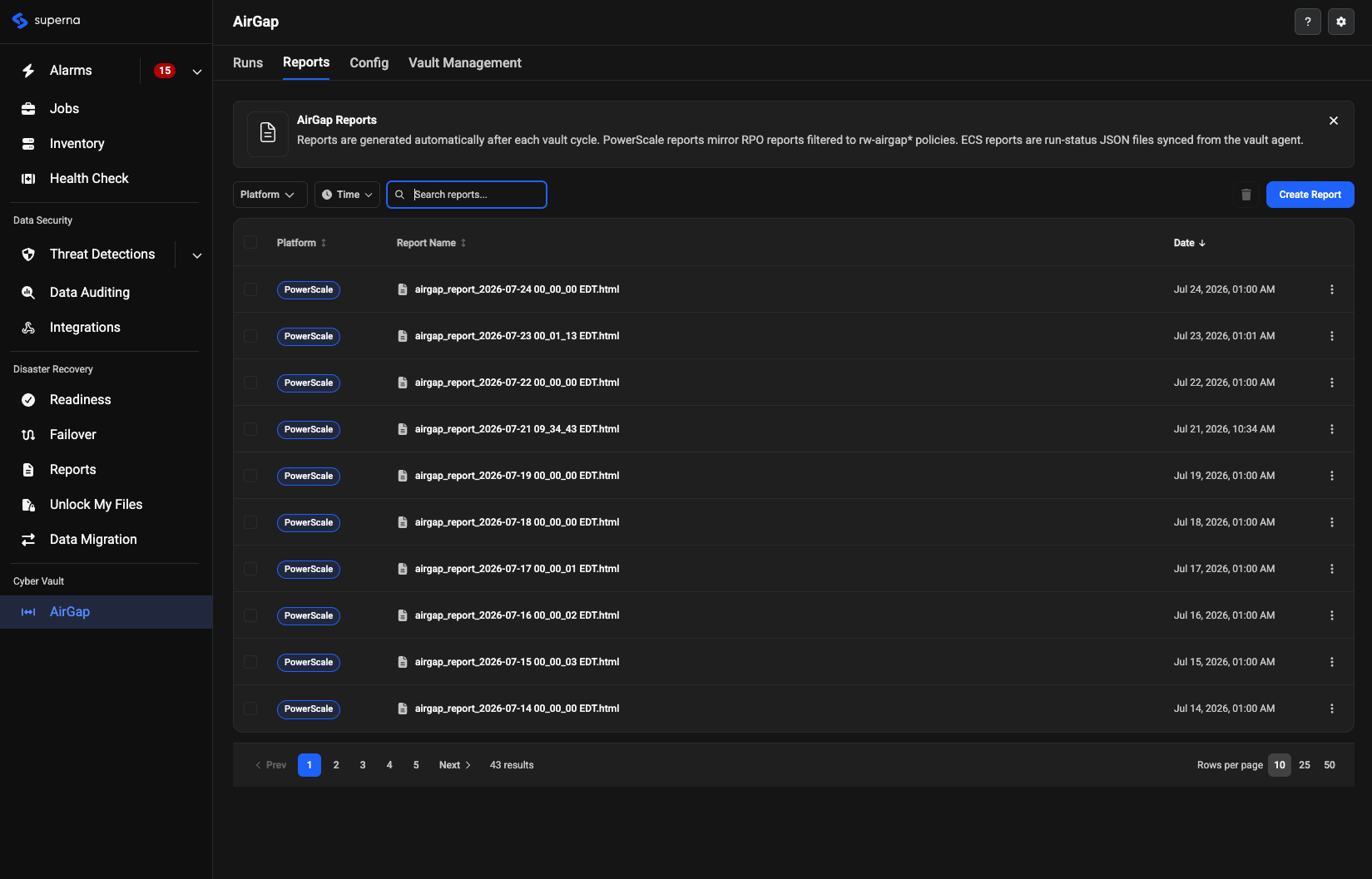Open the Vault Management tab
This screenshot has height=879, width=1372.
tap(465, 63)
